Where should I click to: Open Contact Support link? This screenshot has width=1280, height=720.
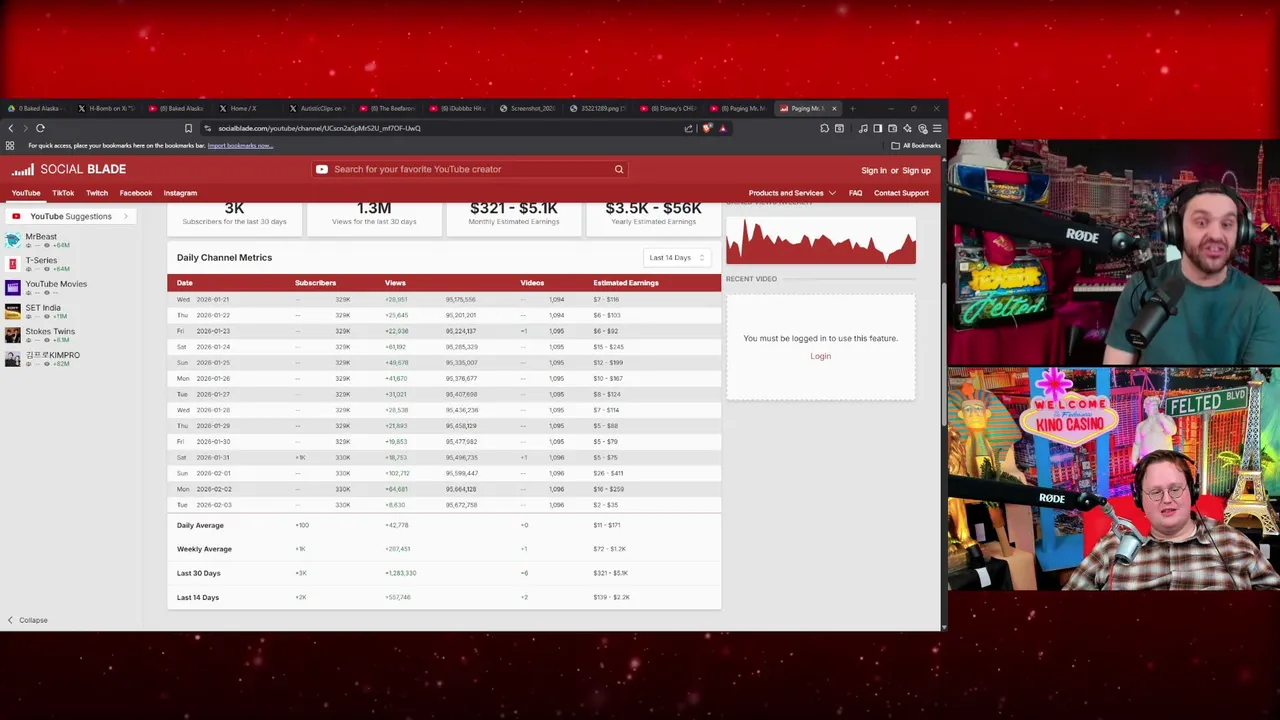[901, 193]
